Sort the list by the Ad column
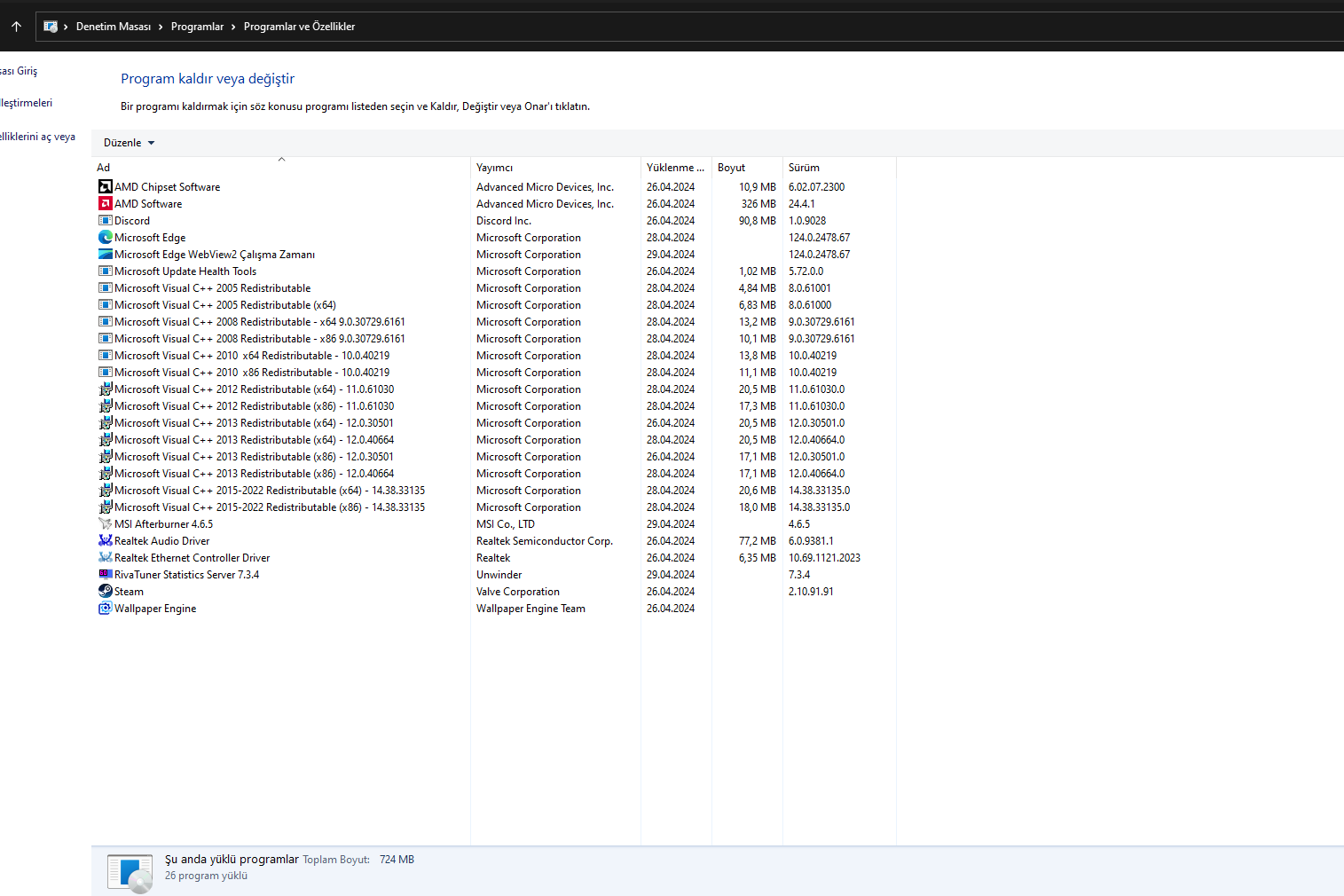 (281, 168)
